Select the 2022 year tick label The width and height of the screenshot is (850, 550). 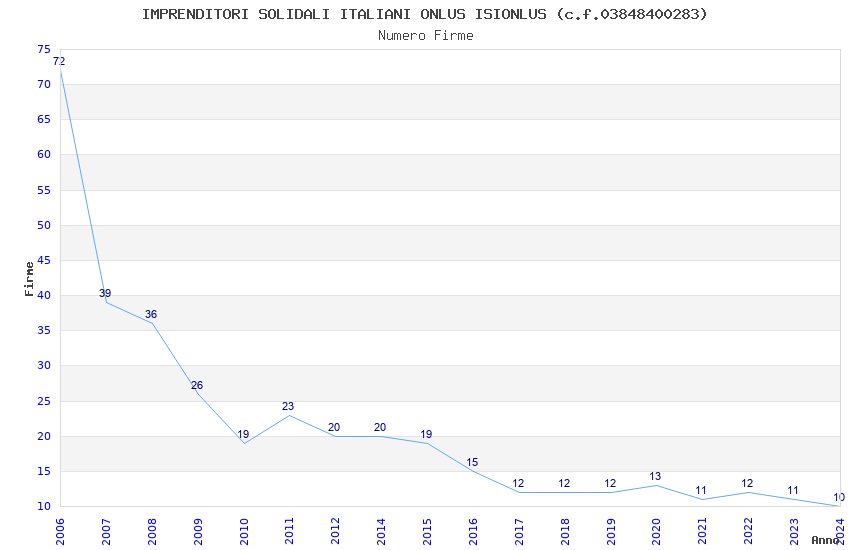click(x=748, y=532)
